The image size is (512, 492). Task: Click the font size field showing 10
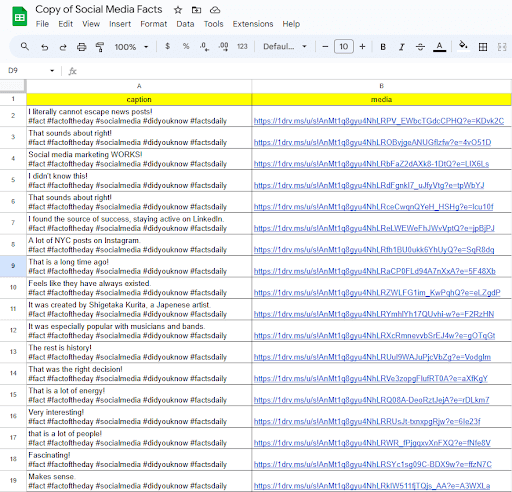344,47
